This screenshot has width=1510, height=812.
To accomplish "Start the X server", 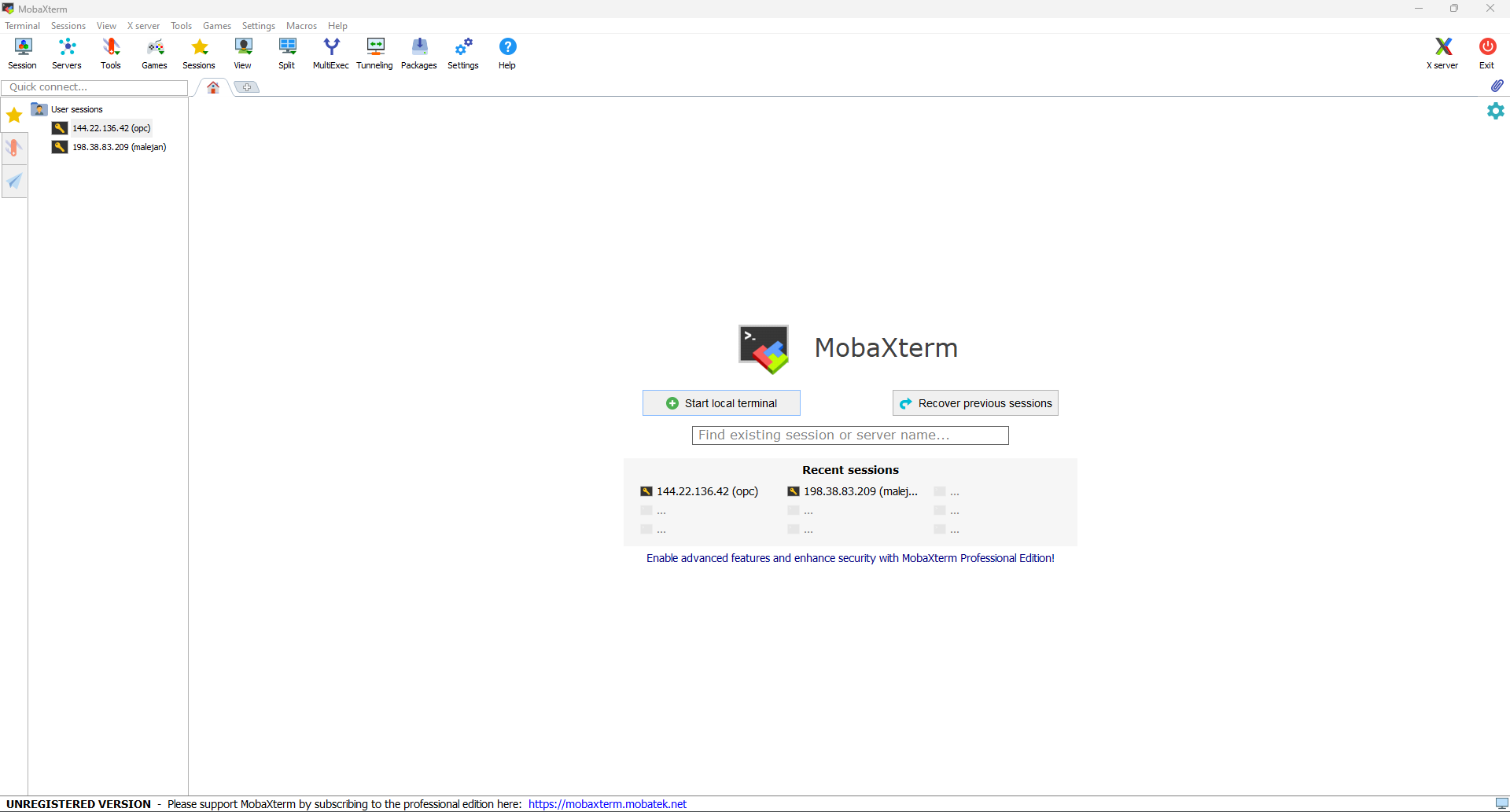I will pyautogui.click(x=1443, y=53).
